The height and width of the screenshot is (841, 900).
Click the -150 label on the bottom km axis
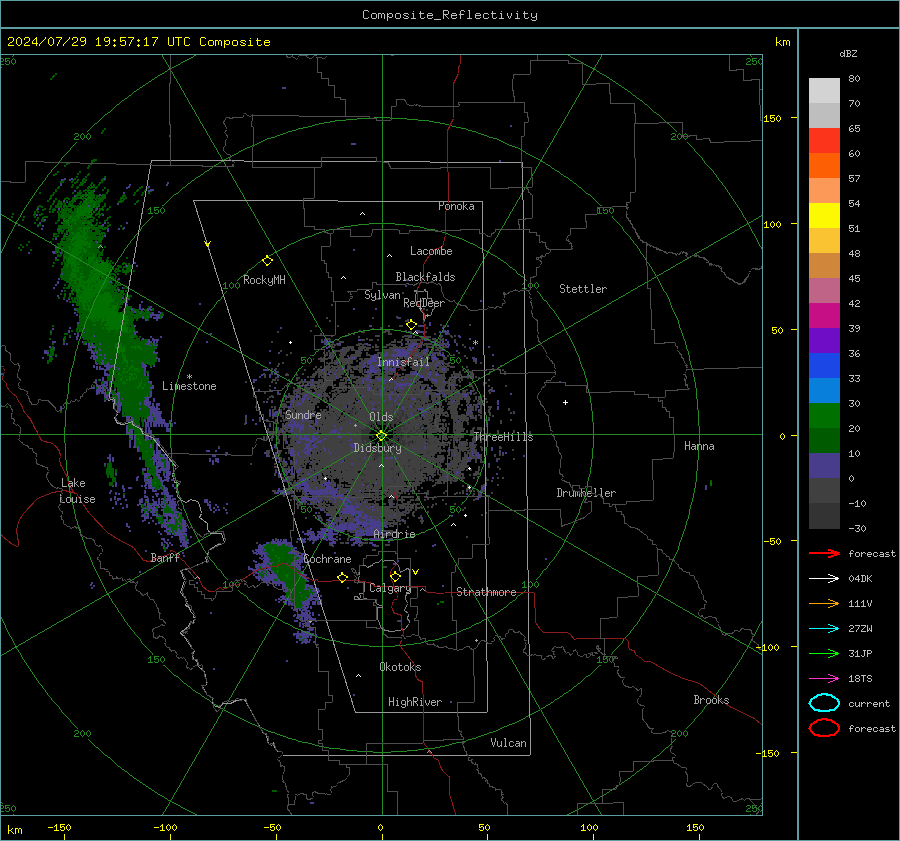59,827
